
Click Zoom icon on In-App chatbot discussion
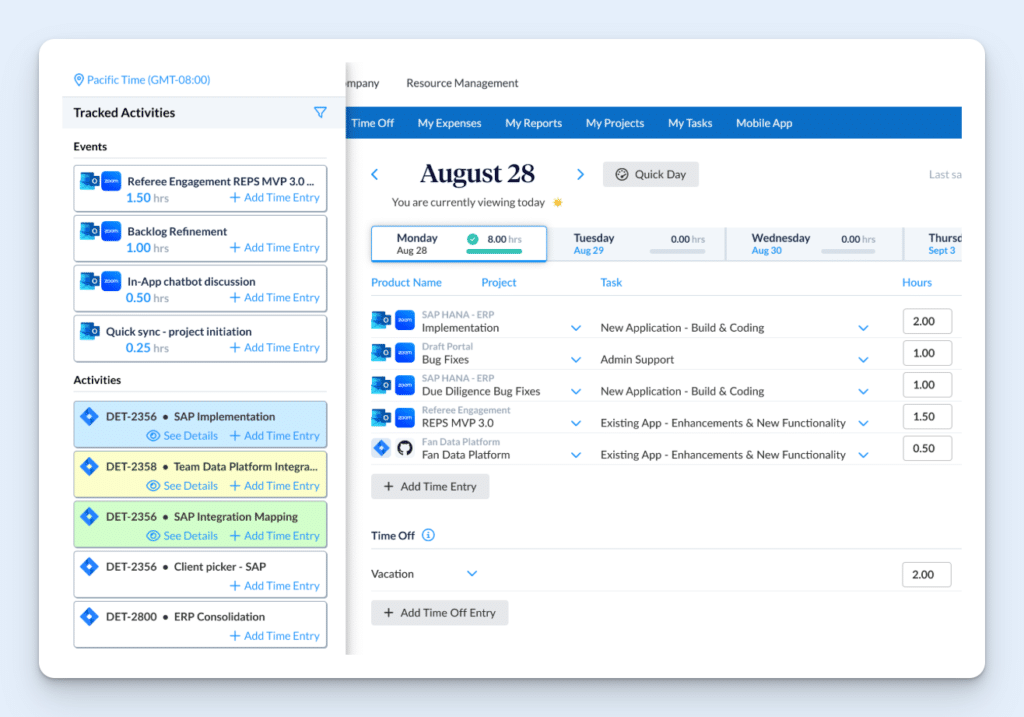point(112,281)
